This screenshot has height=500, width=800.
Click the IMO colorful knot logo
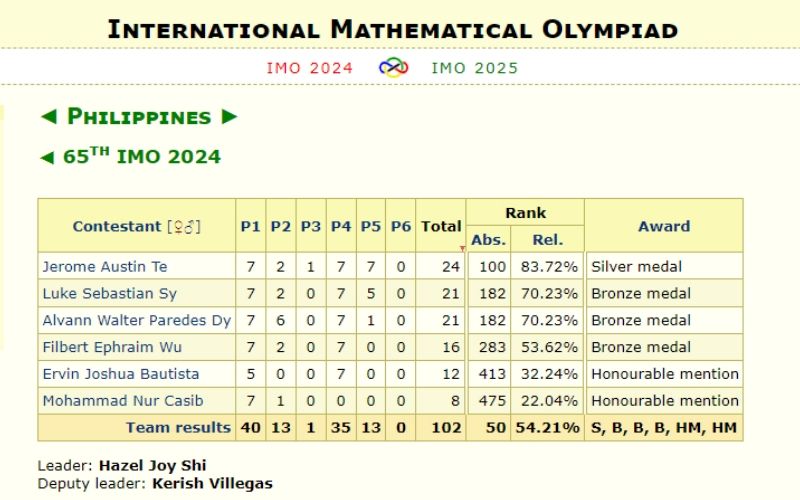coord(393,68)
